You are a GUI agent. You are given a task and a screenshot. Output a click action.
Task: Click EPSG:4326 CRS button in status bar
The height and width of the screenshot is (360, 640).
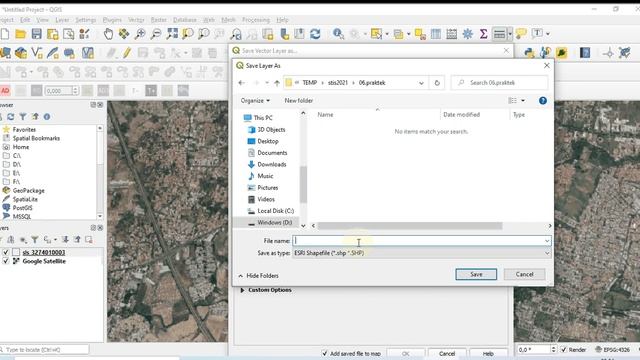click(x=612, y=350)
